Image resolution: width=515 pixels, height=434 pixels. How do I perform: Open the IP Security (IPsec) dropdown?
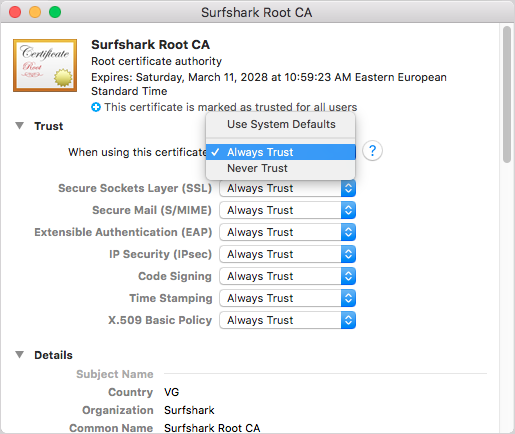(287, 254)
